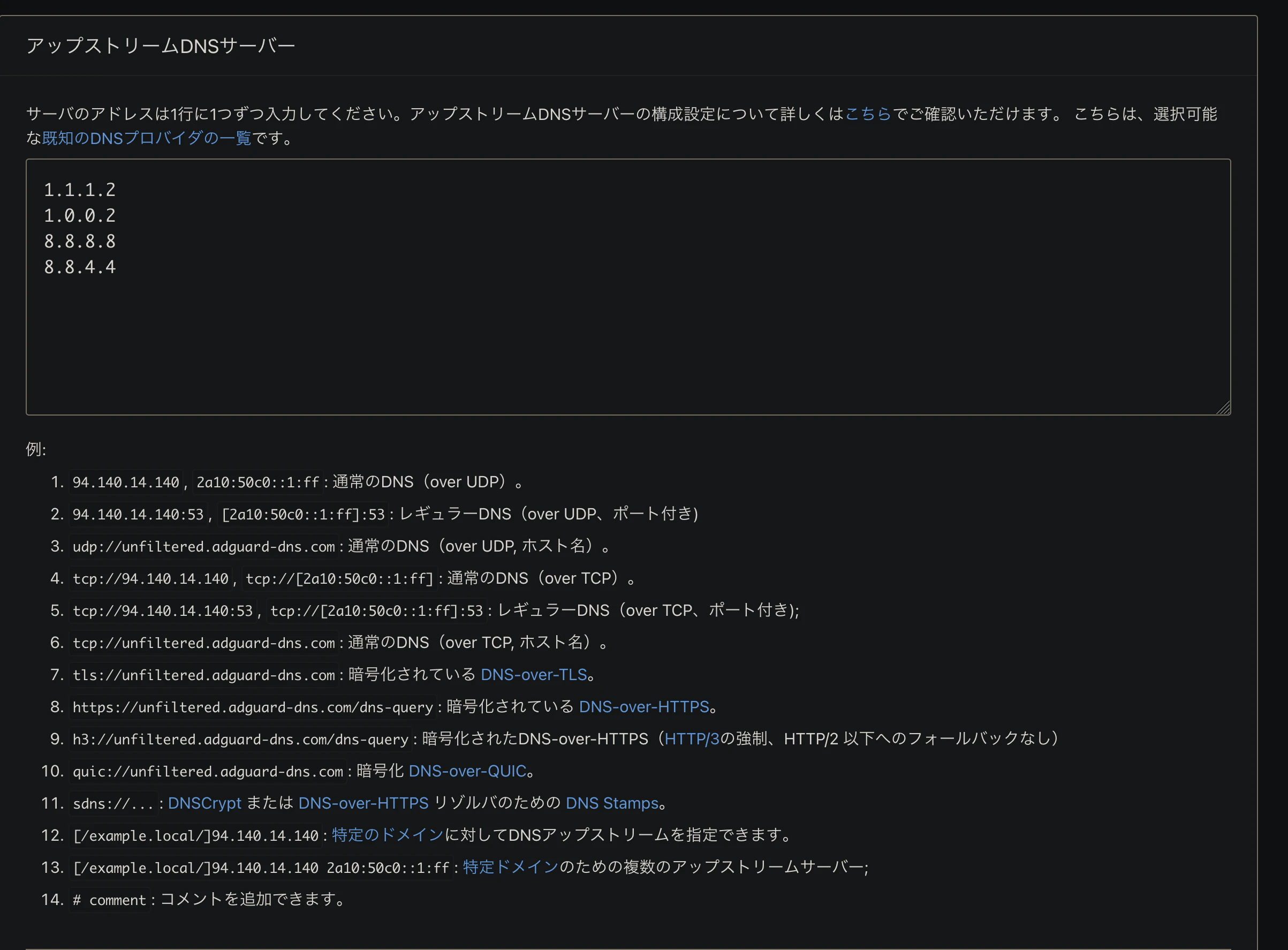The image size is (1288, 950).
Task: Open the DNS-over-QUIC link
Action: coord(467,771)
